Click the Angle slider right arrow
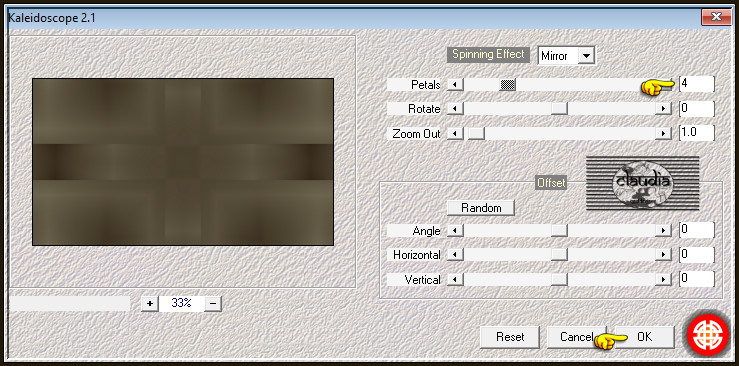Viewport: 739px width, 366px height. click(663, 230)
